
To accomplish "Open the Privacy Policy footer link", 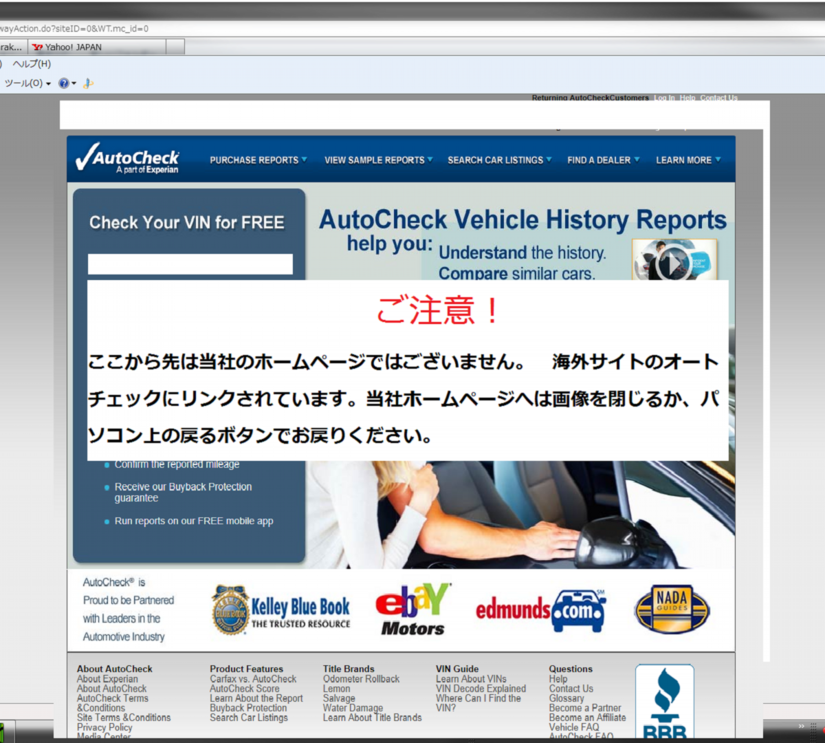I will pyautogui.click(x=105, y=727).
